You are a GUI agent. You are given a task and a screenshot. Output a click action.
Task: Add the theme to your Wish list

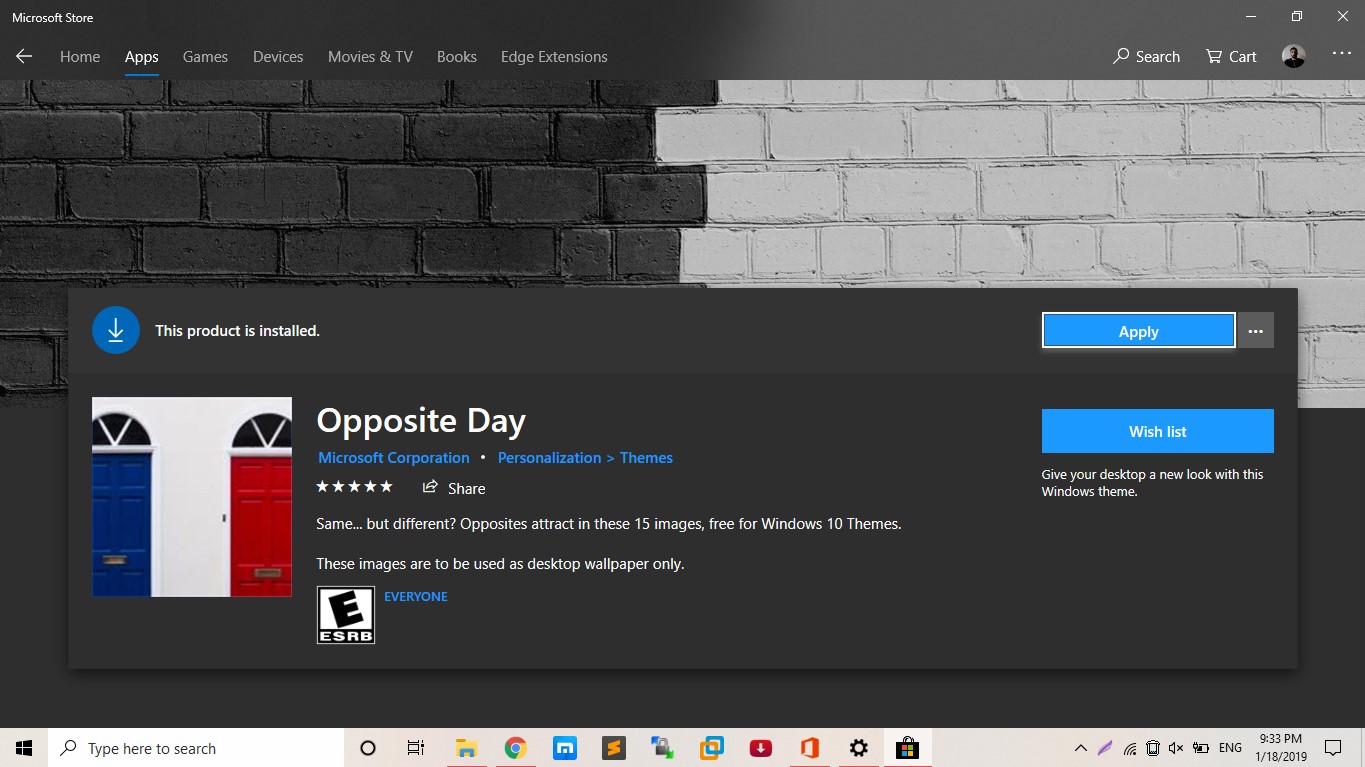point(1156,431)
